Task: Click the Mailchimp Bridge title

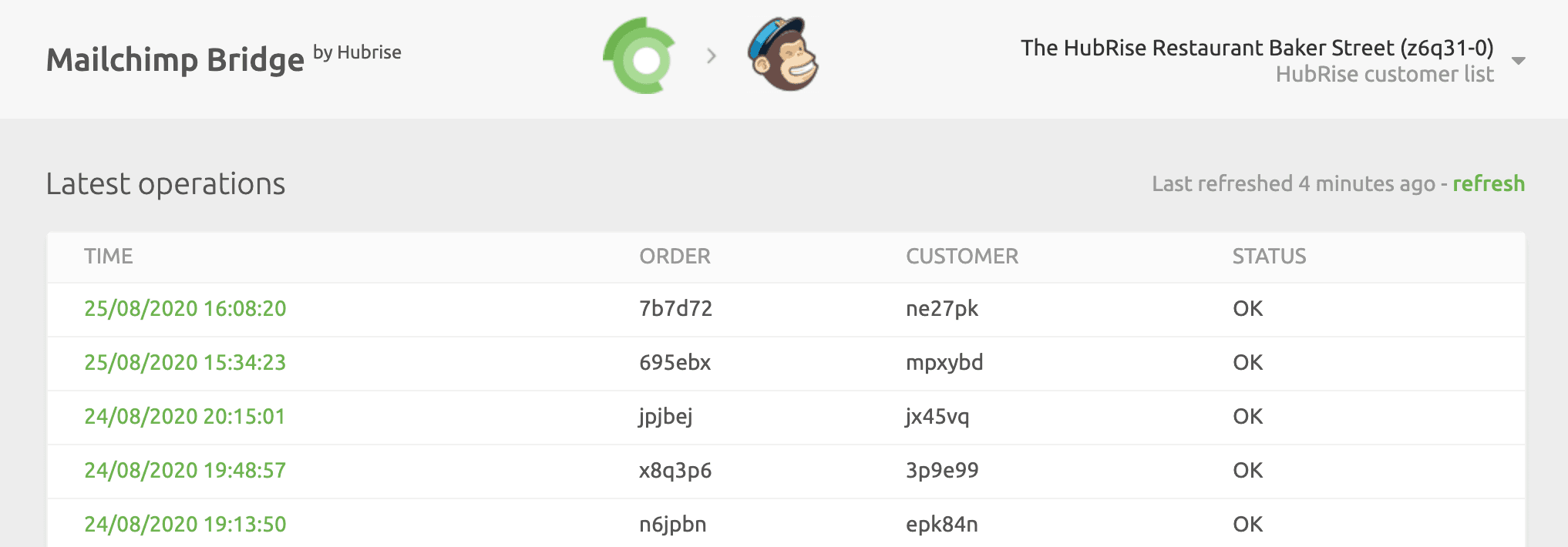Action: tap(175, 58)
